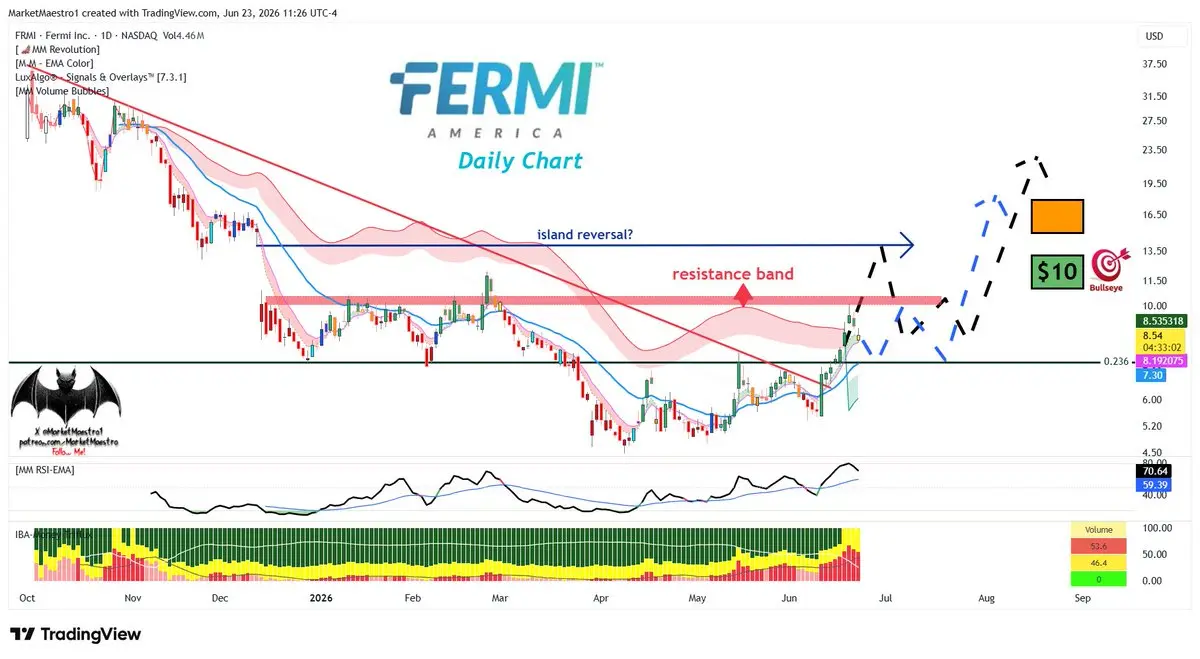Click the 10.00 price axis label
This screenshot has height=659, width=1200.
pos(1155,307)
